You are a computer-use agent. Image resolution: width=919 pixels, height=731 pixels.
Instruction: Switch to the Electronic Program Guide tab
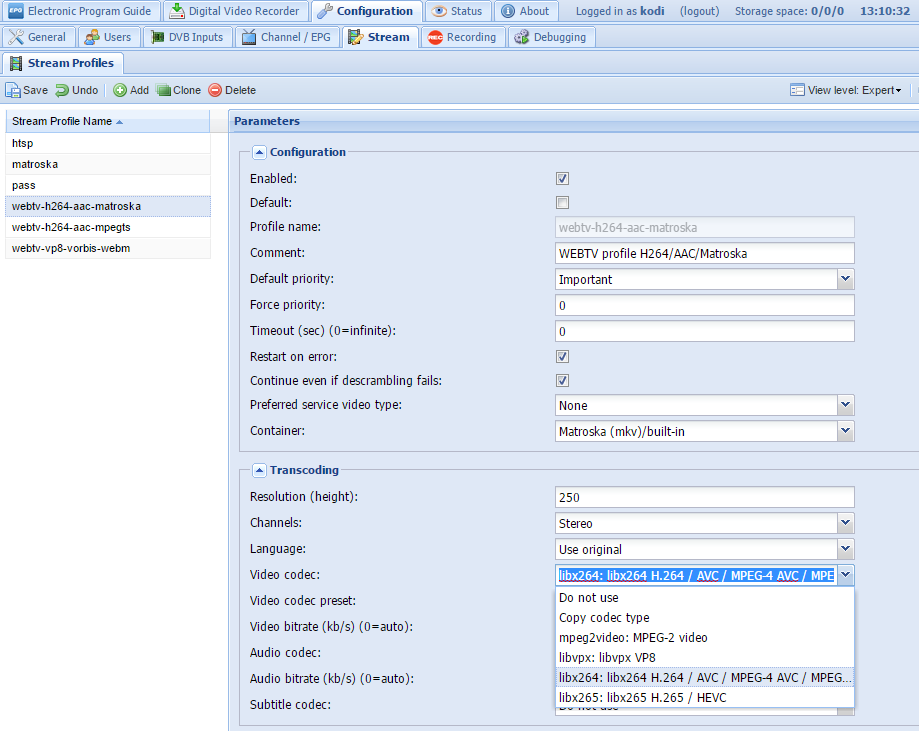pos(80,11)
